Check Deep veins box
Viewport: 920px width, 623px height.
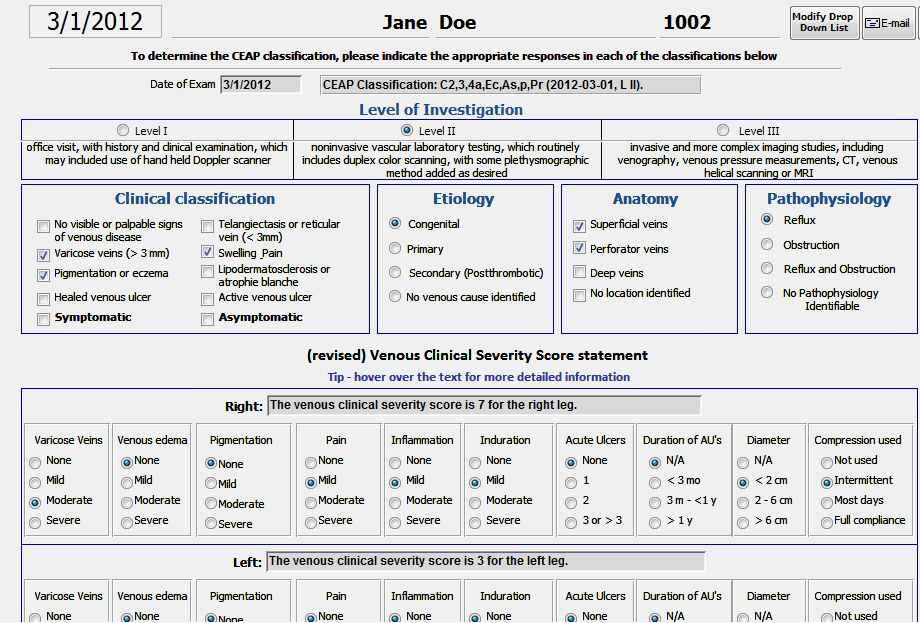click(579, 272)
